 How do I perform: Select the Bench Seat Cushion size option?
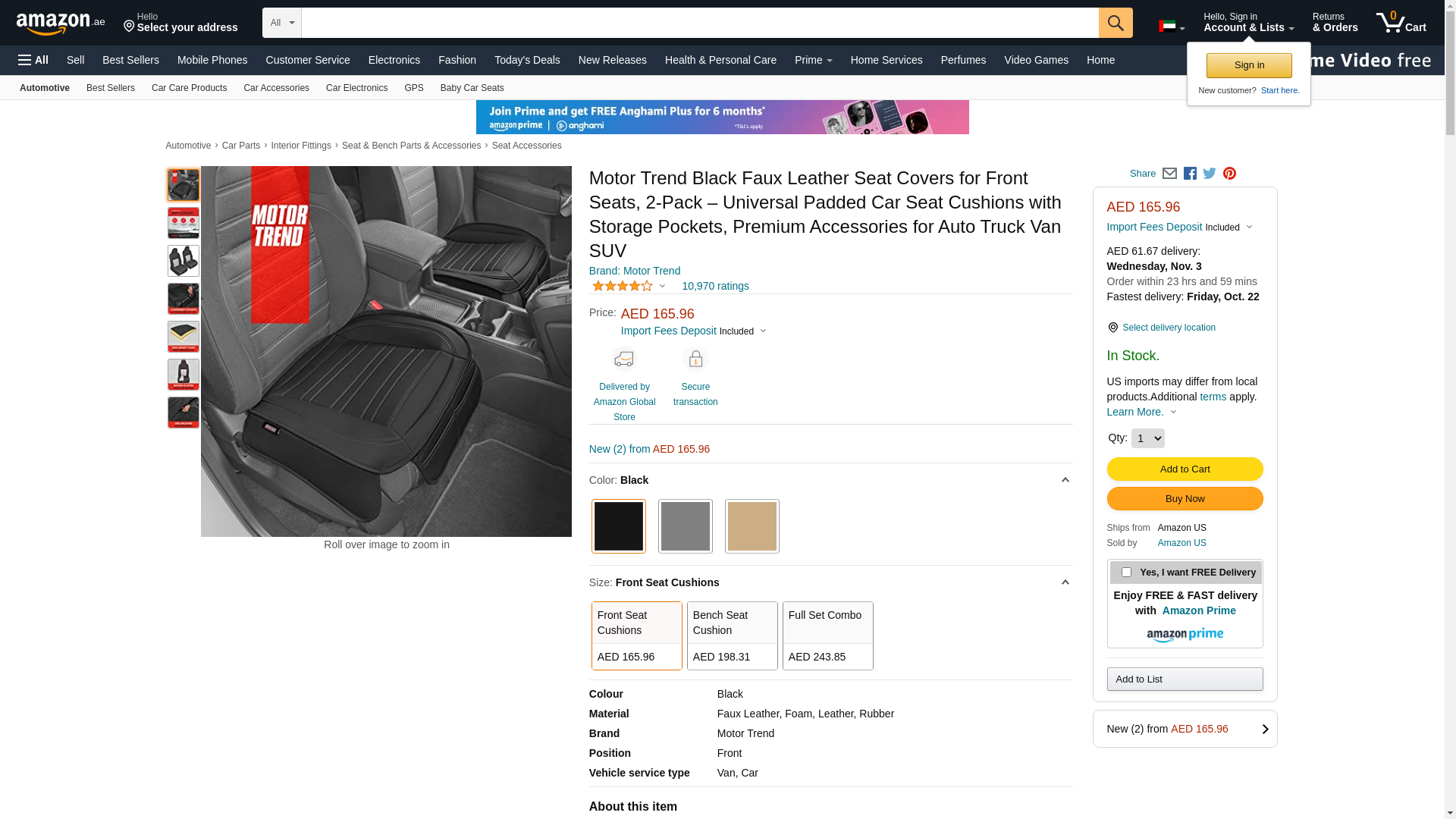[732, 635]
